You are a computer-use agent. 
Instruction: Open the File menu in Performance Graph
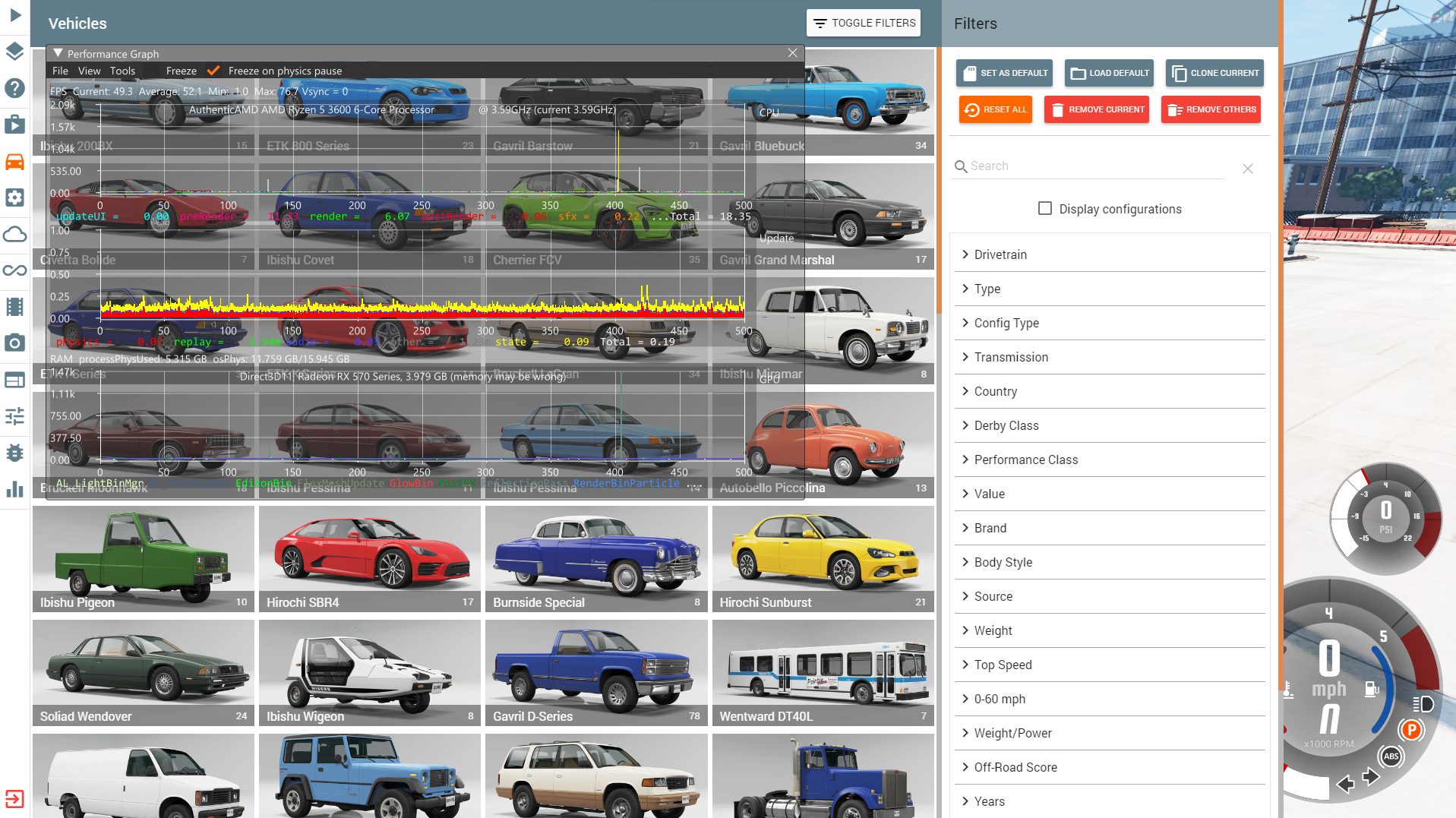pyautogui.click(x=60, y=71)
